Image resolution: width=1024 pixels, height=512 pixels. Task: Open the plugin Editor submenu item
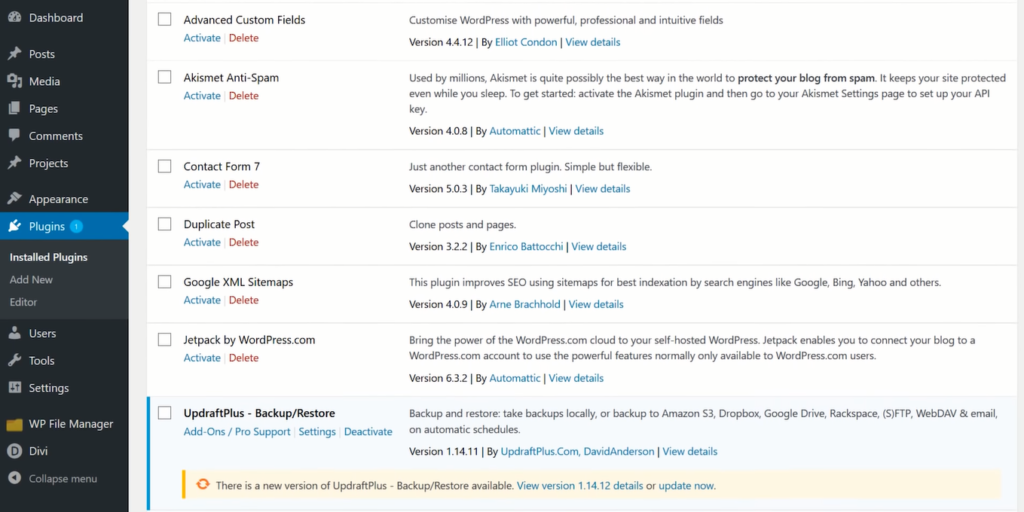(23, 302)
